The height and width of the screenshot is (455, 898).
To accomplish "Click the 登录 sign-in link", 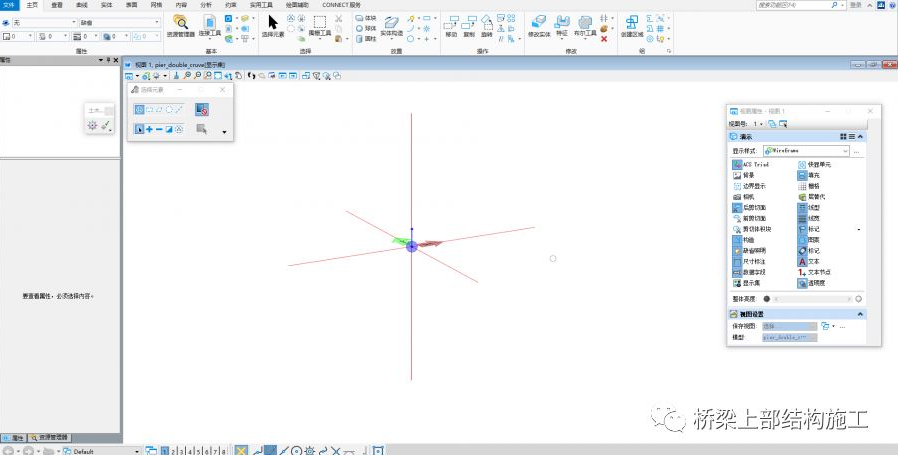I will pos(856,5).
